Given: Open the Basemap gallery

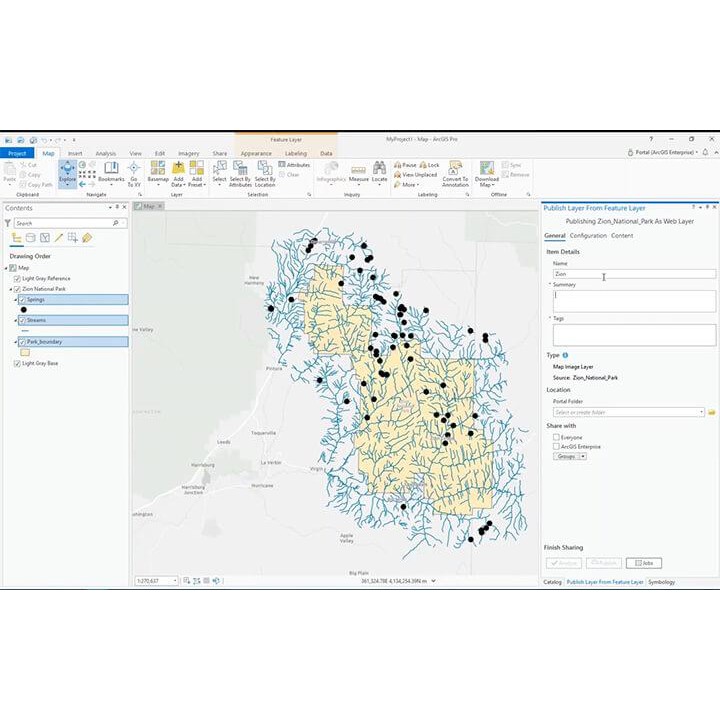Looking at the screenshot, I should point(158,172).
